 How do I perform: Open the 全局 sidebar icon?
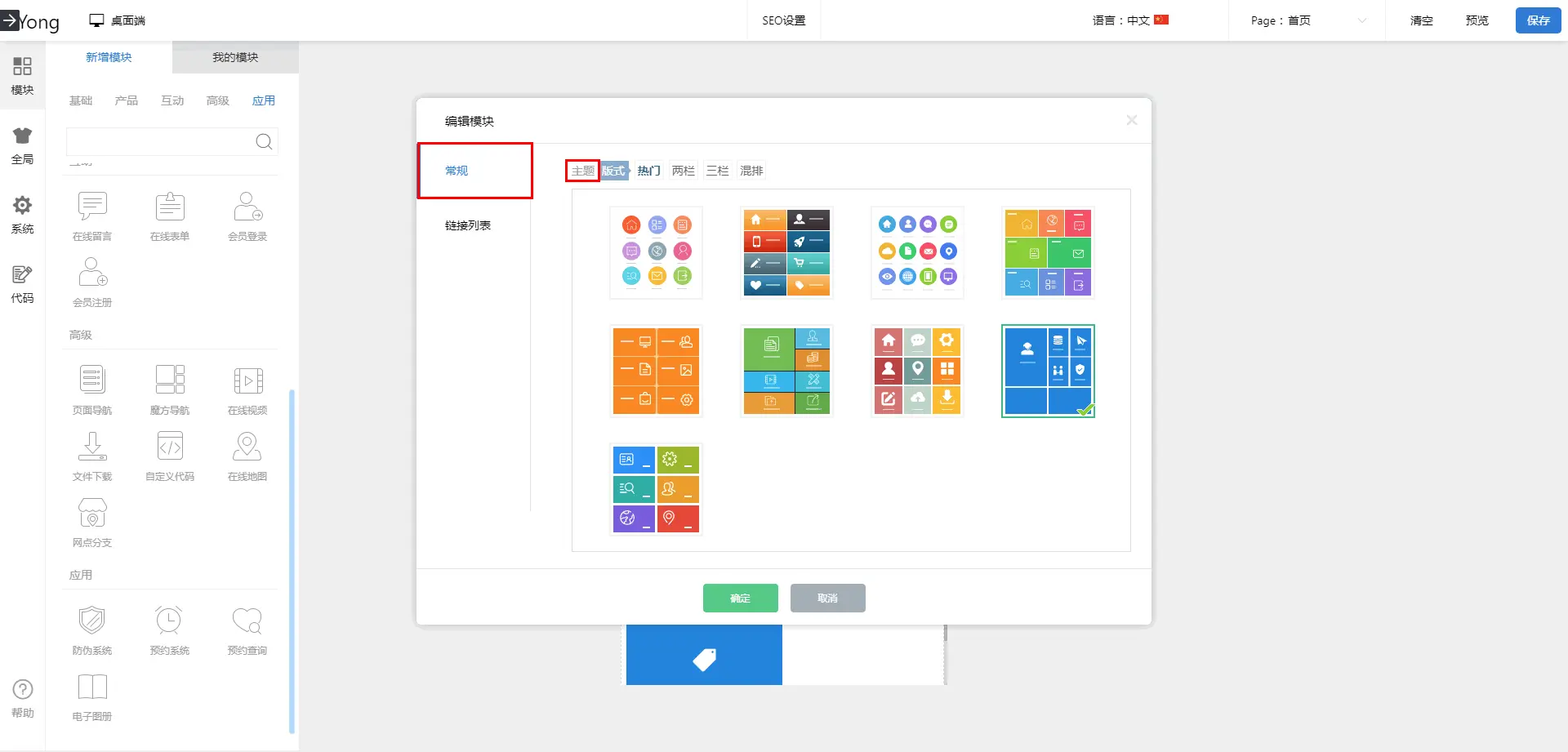(22, 145)
